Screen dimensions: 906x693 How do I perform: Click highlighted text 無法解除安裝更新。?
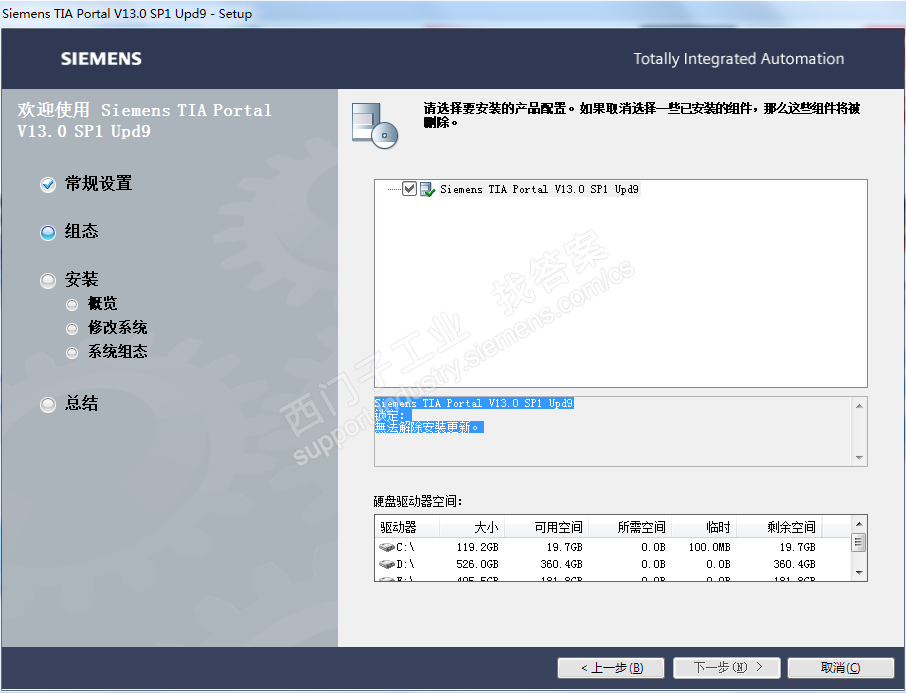click(x=429, y=427)
